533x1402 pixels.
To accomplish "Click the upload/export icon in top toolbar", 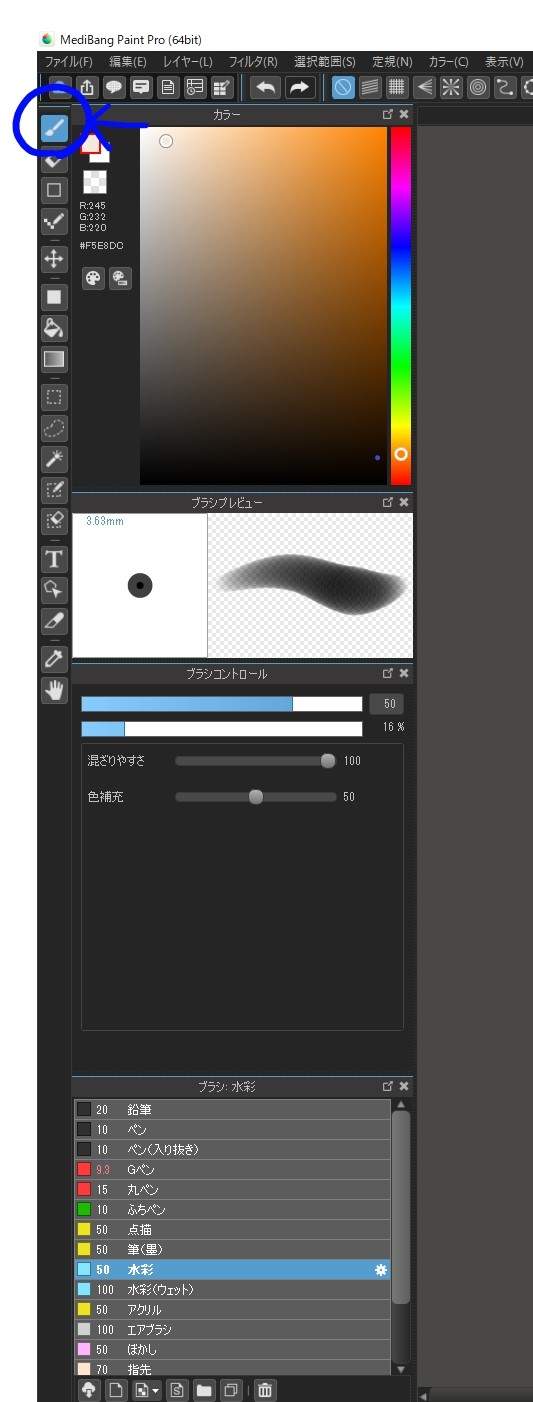I will pyautogui.click(x=87, y=87).
